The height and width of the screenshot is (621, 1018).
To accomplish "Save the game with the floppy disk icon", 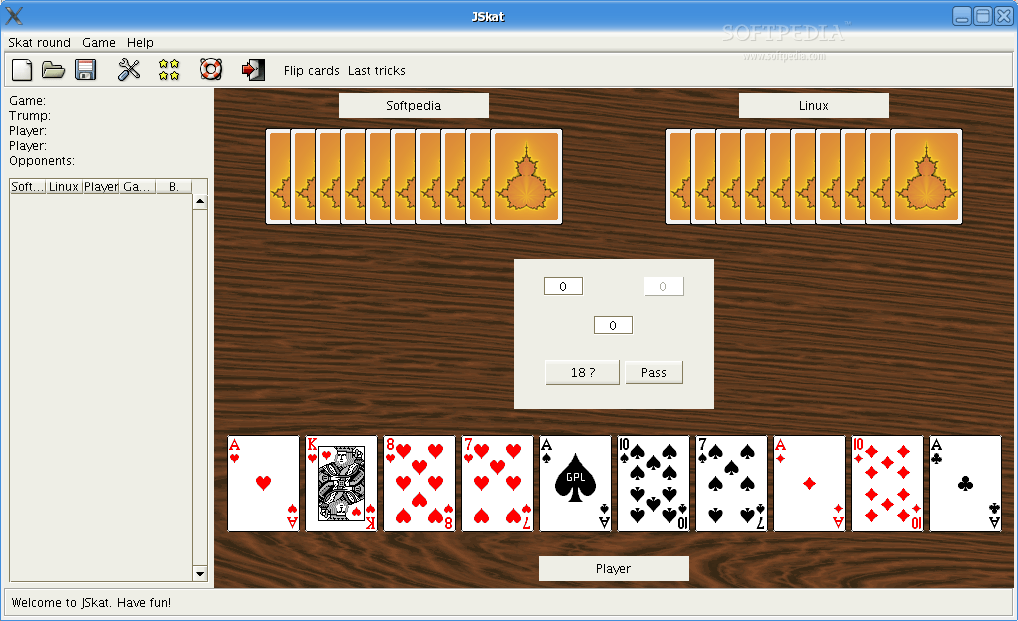I will (x=85, y=69).
